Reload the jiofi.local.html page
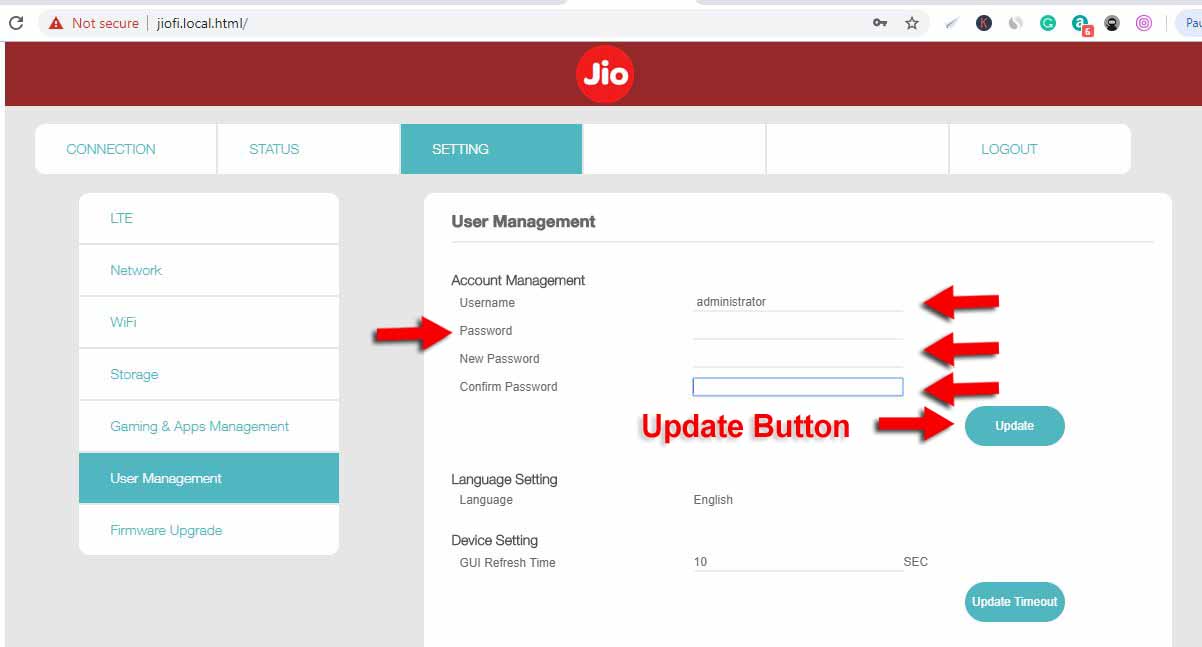 (17, 22)
